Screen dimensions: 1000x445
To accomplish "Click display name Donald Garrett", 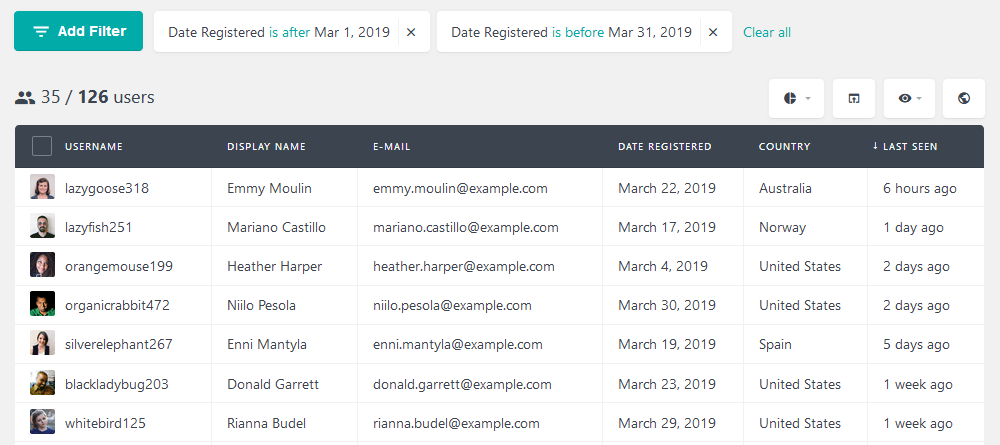I will (273, 384).
